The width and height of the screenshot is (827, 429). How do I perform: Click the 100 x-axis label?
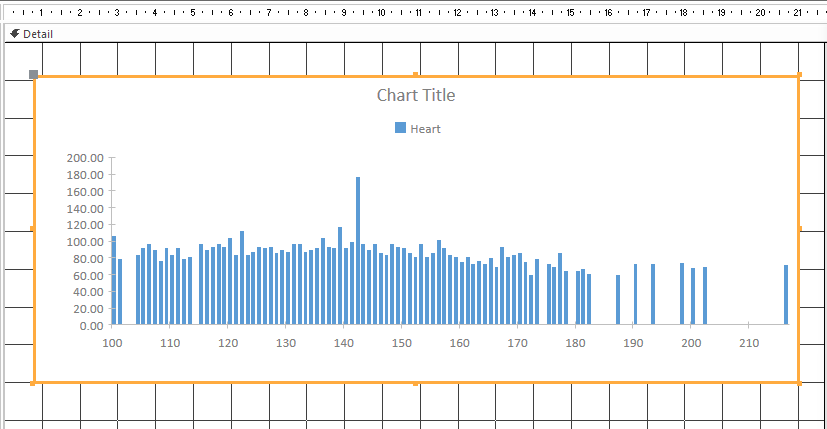[112, 343]
